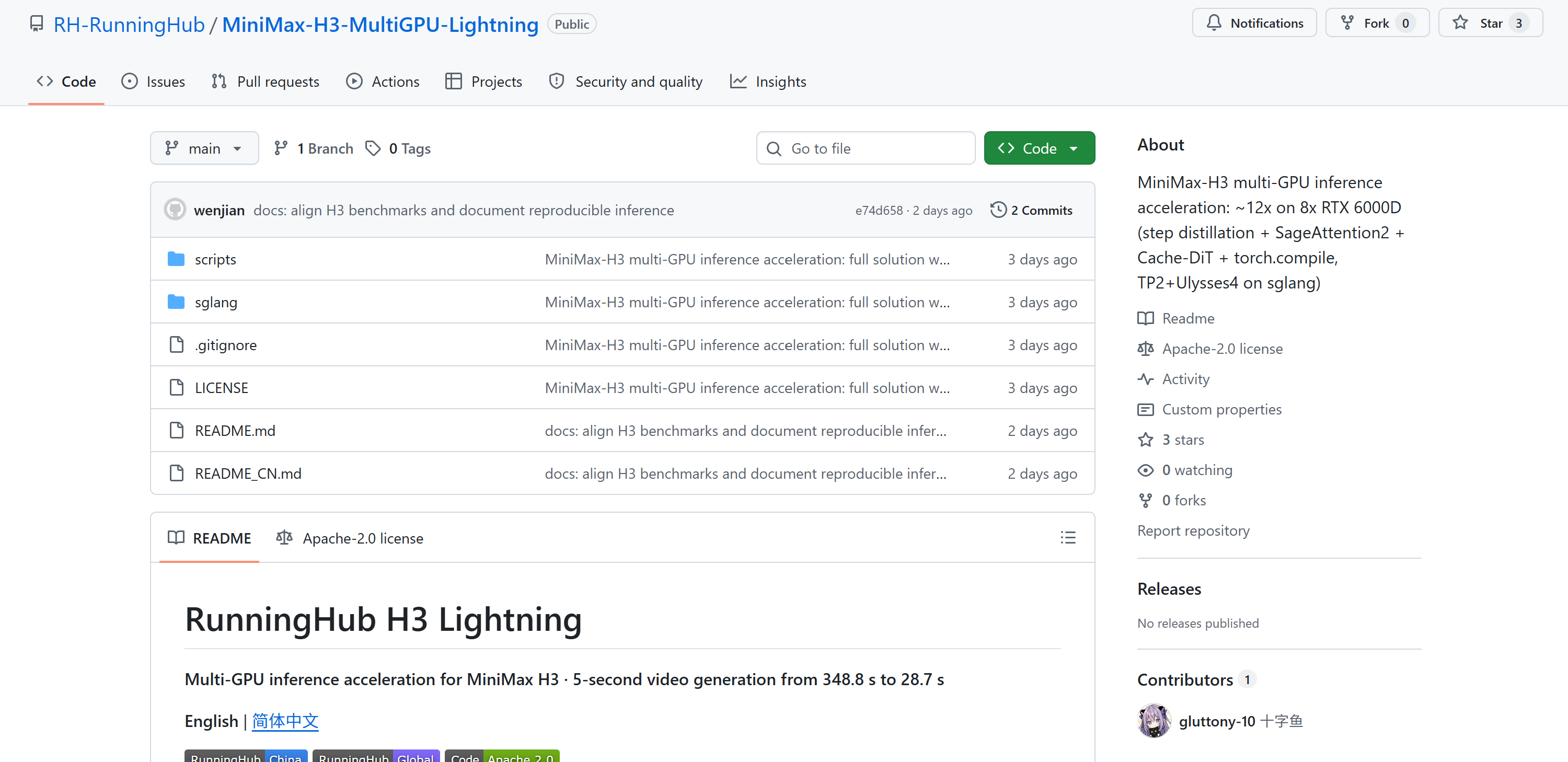The width and height of the screenshot is (1568, 762).
Task: Open README.md file
Action: (235, 430)
